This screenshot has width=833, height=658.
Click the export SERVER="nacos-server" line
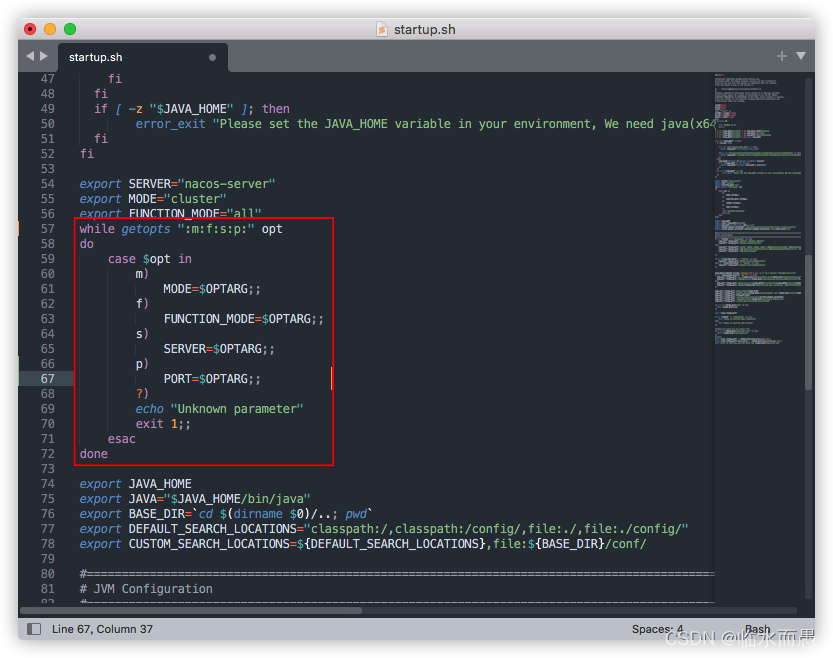coord(177,184)
